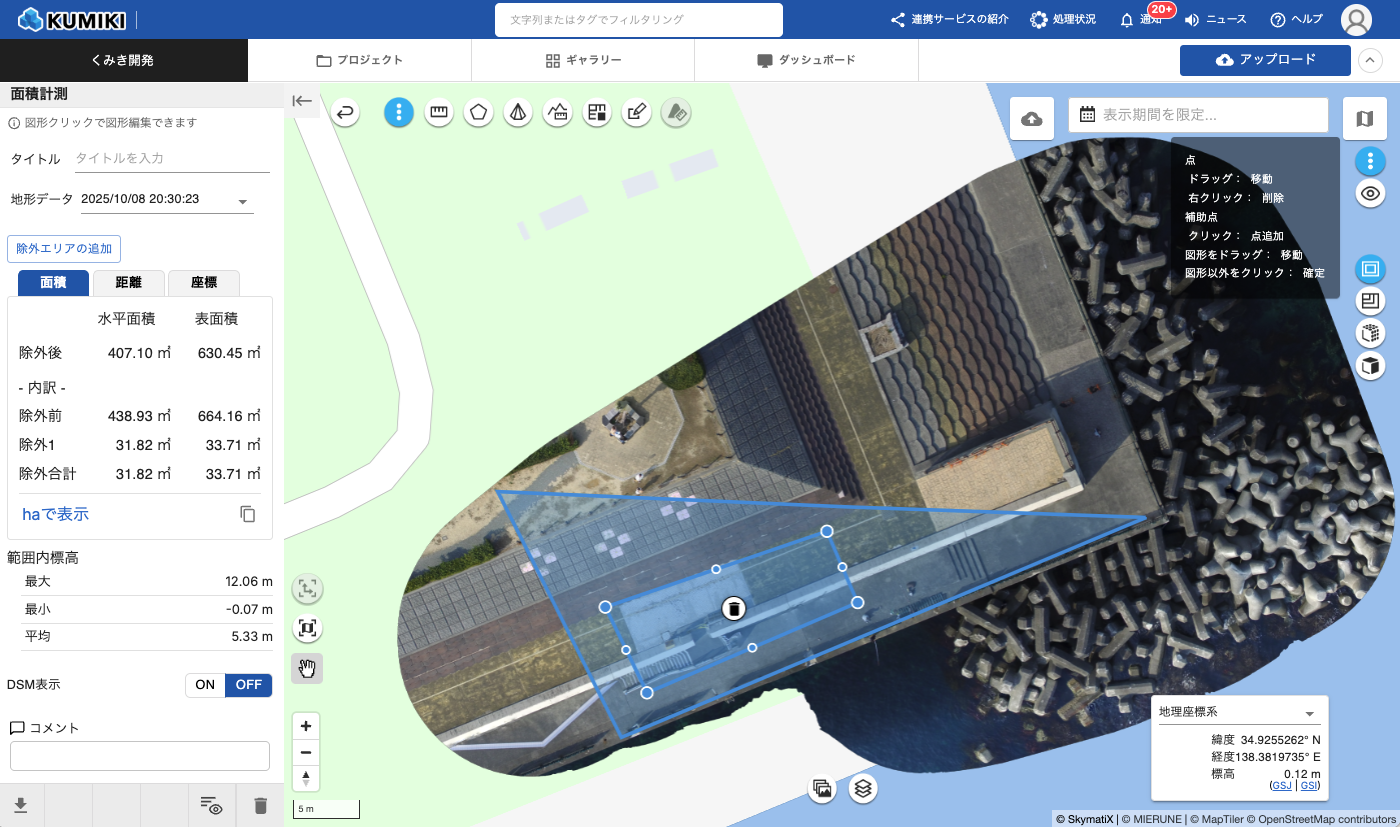Click the タイトル input field
1400x827 pixels.
(172, 159)
